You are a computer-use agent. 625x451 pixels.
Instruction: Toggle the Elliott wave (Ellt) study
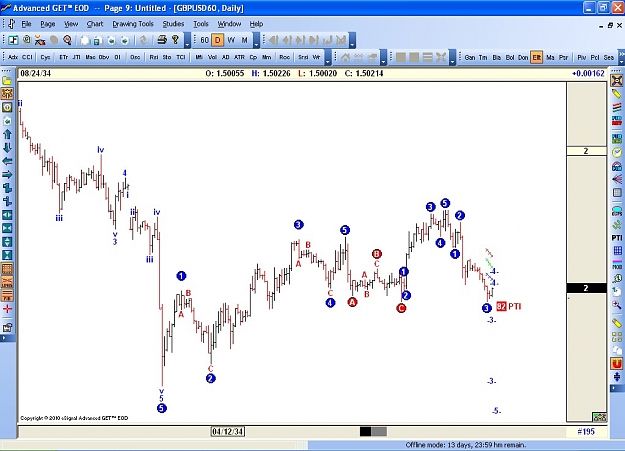click(537, 57)
